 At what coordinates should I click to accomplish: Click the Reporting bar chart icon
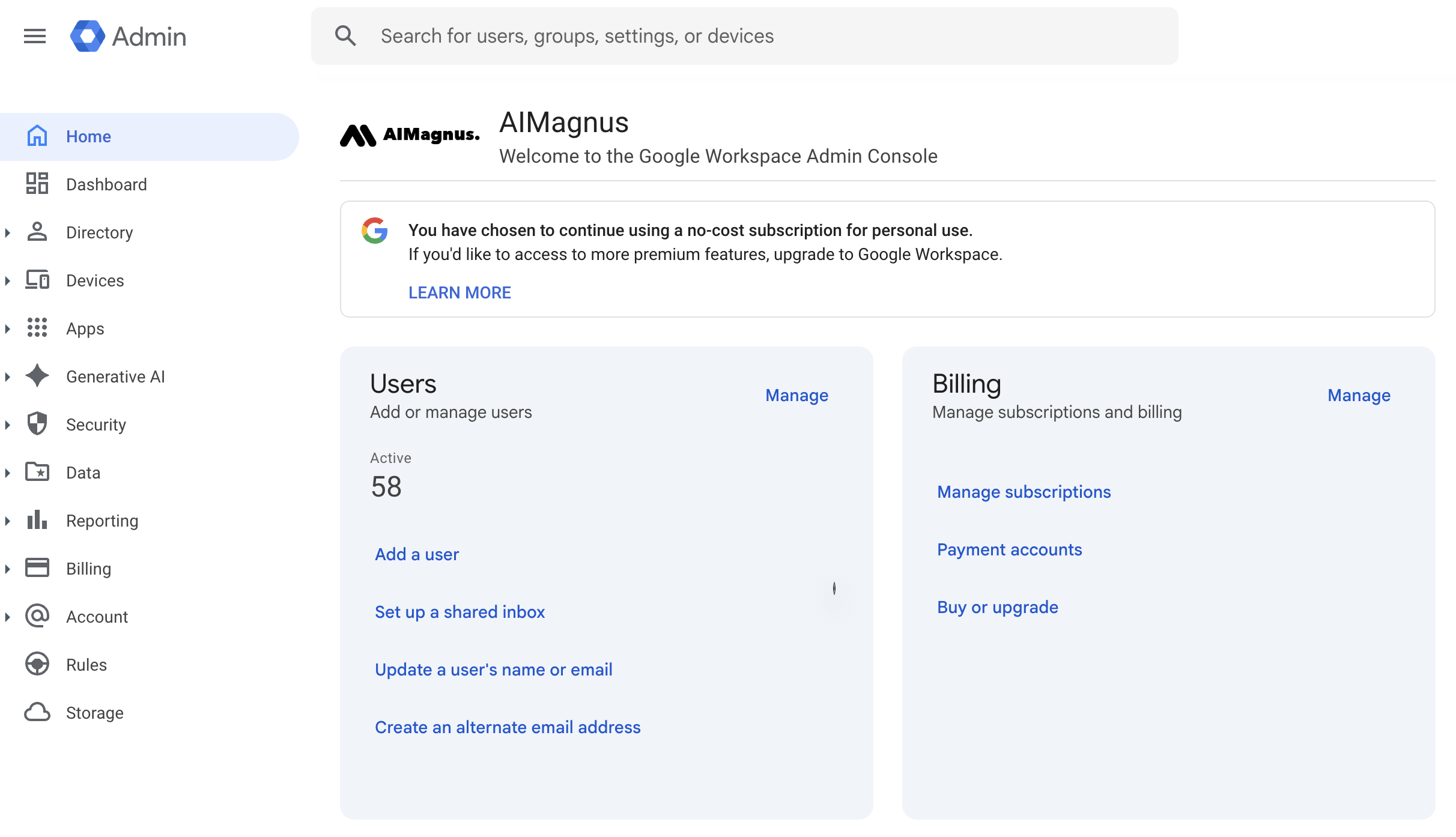coord(37,520)
